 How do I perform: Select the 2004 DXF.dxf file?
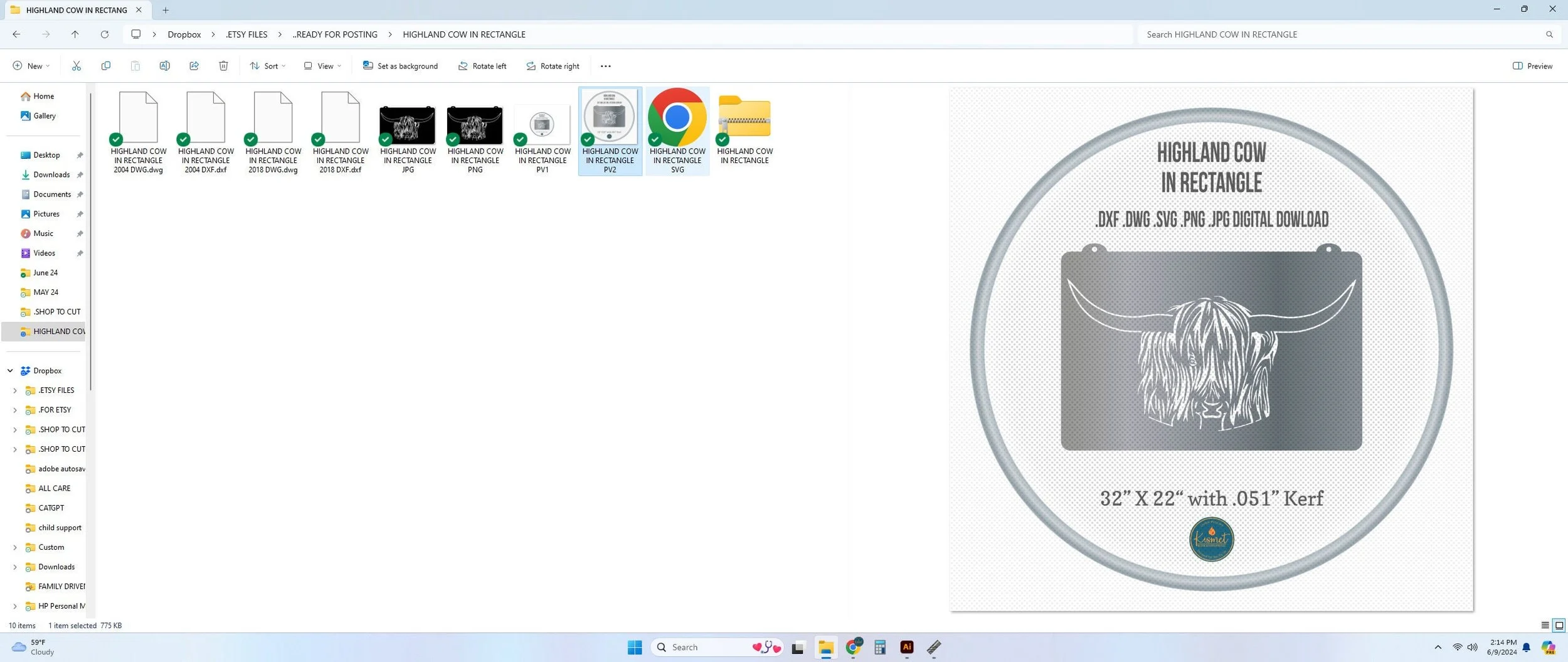click(x=206, y=132)
